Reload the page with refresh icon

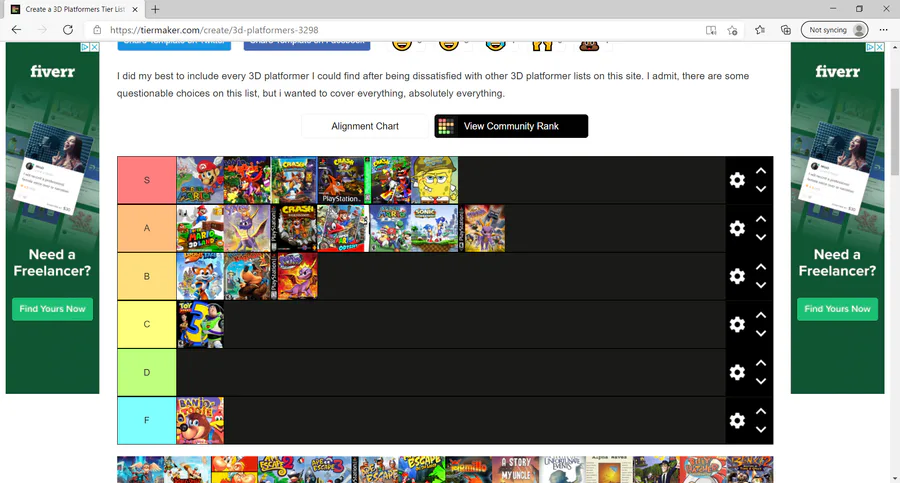point(68,30)
